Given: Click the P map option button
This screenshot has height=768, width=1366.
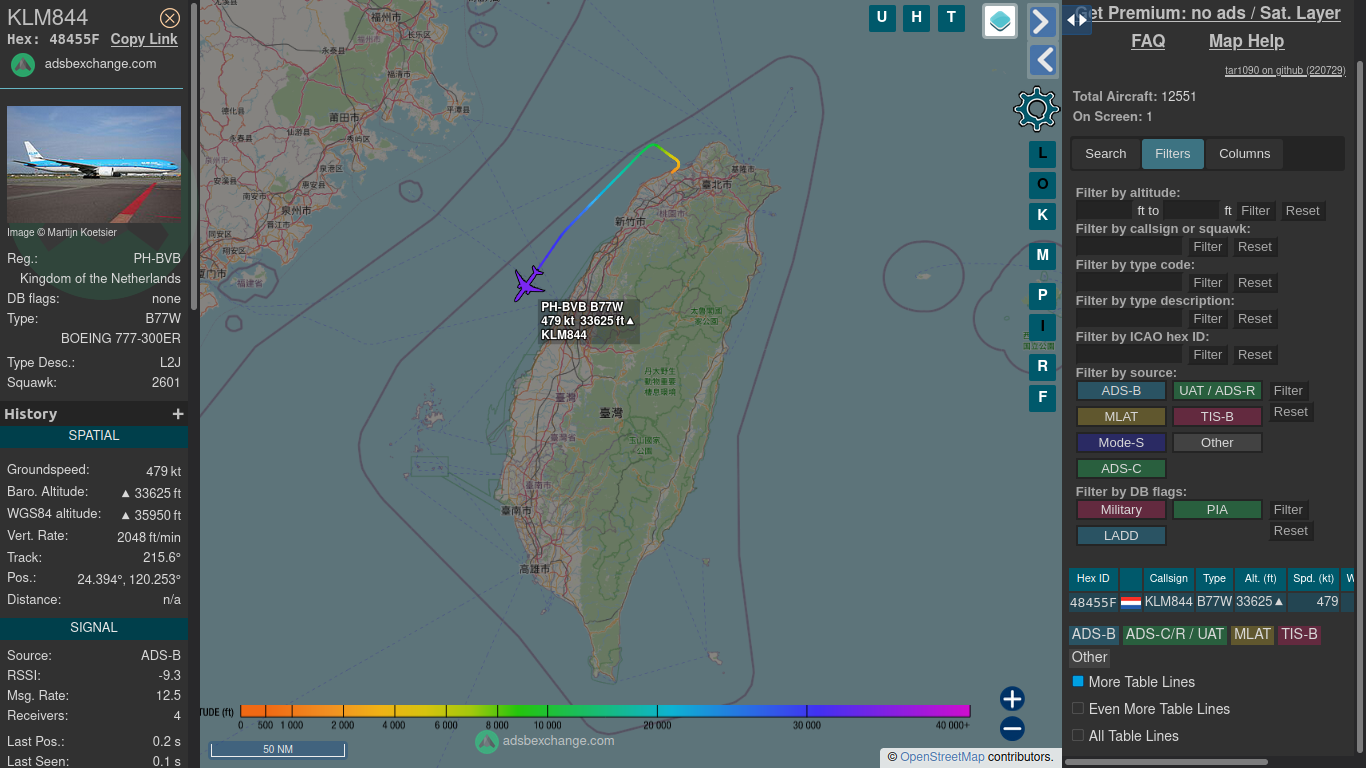Looking at the screenshot, I should [x=1042, y=296].
